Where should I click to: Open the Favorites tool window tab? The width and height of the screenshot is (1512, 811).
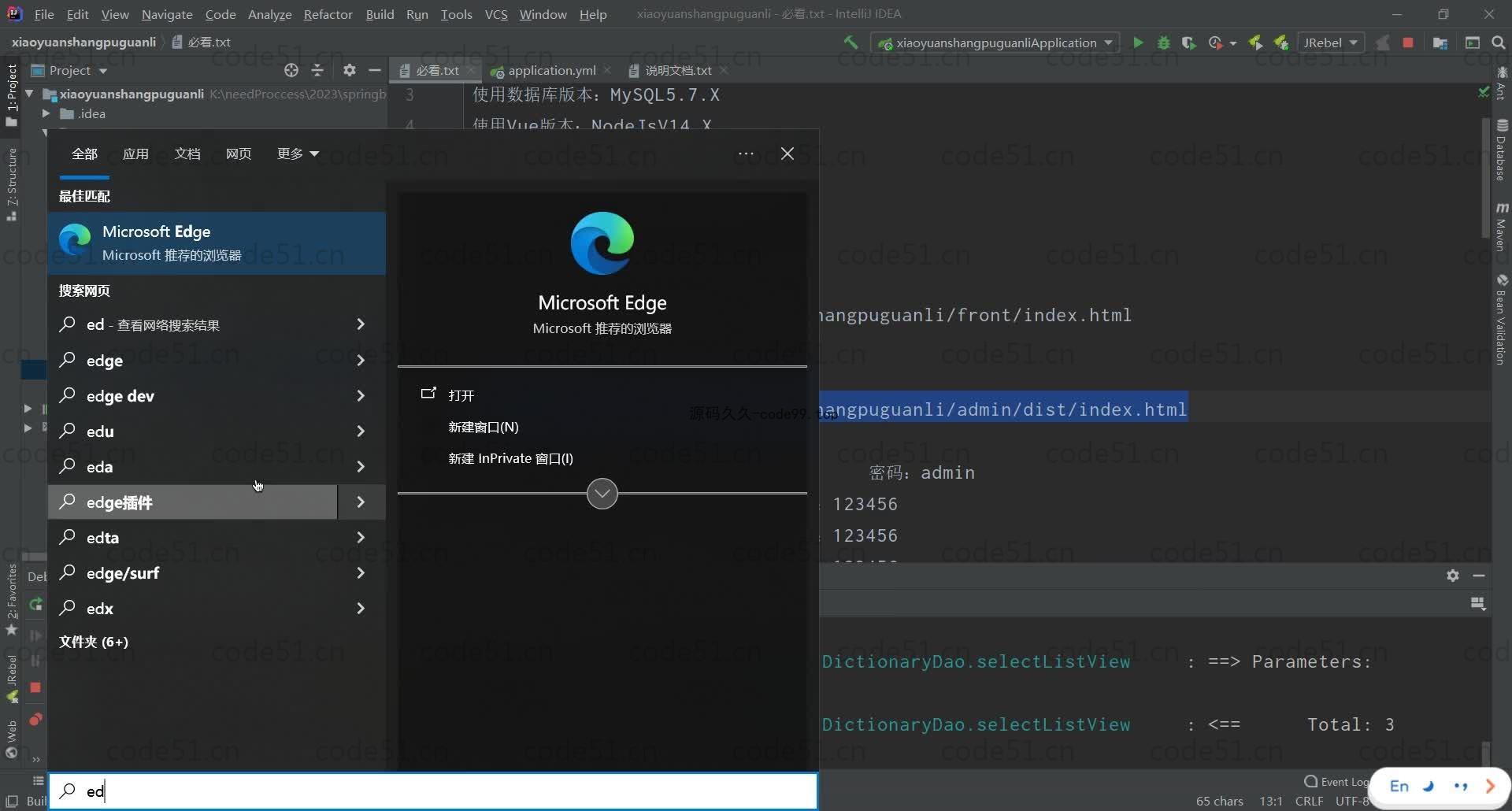(12, 600)
